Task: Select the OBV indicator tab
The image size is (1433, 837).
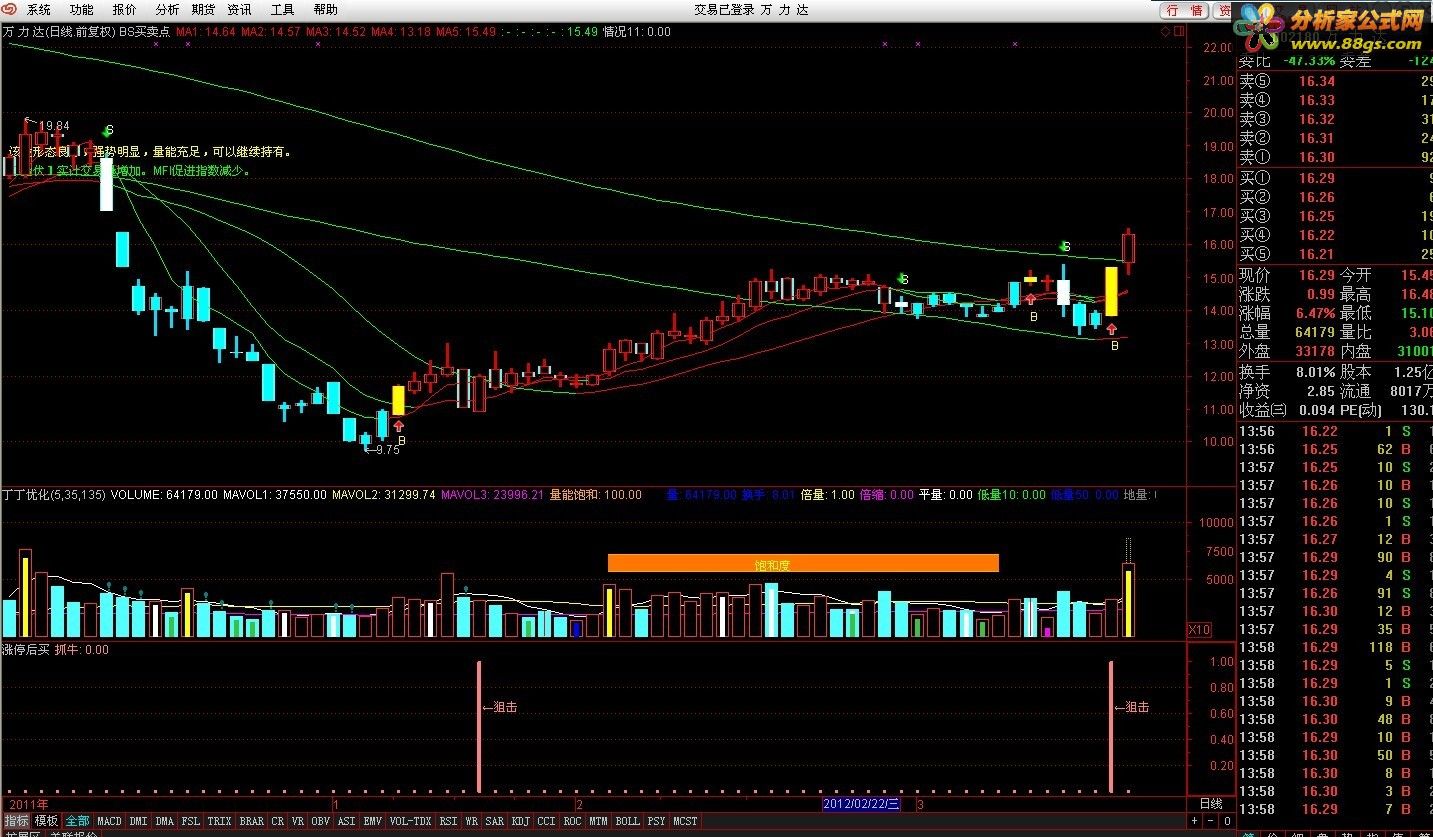Action: [320, 821]
